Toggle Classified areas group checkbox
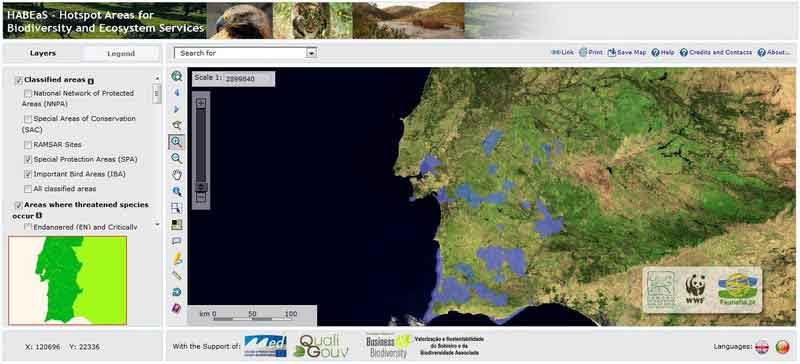Screen dimensions: 800x364 click(19, 80)
